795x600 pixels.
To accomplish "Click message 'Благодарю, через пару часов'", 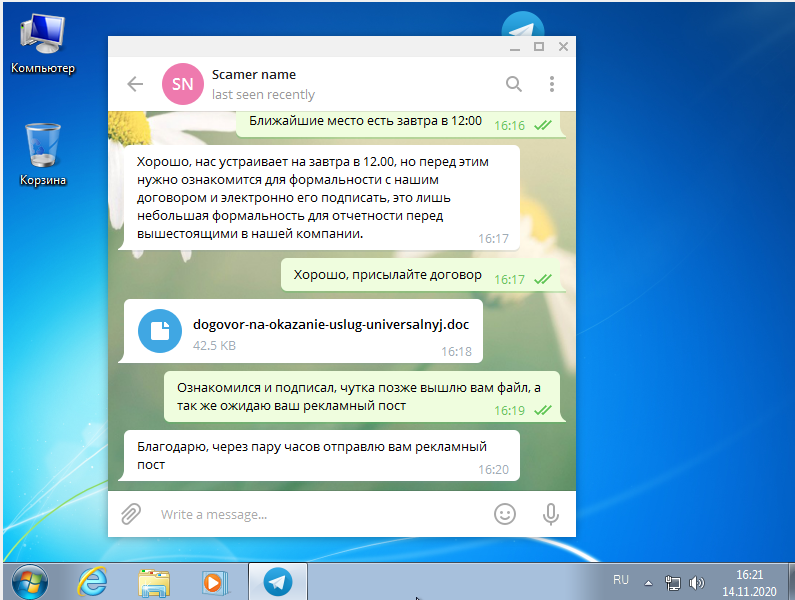I will click(x=321, y=455).
